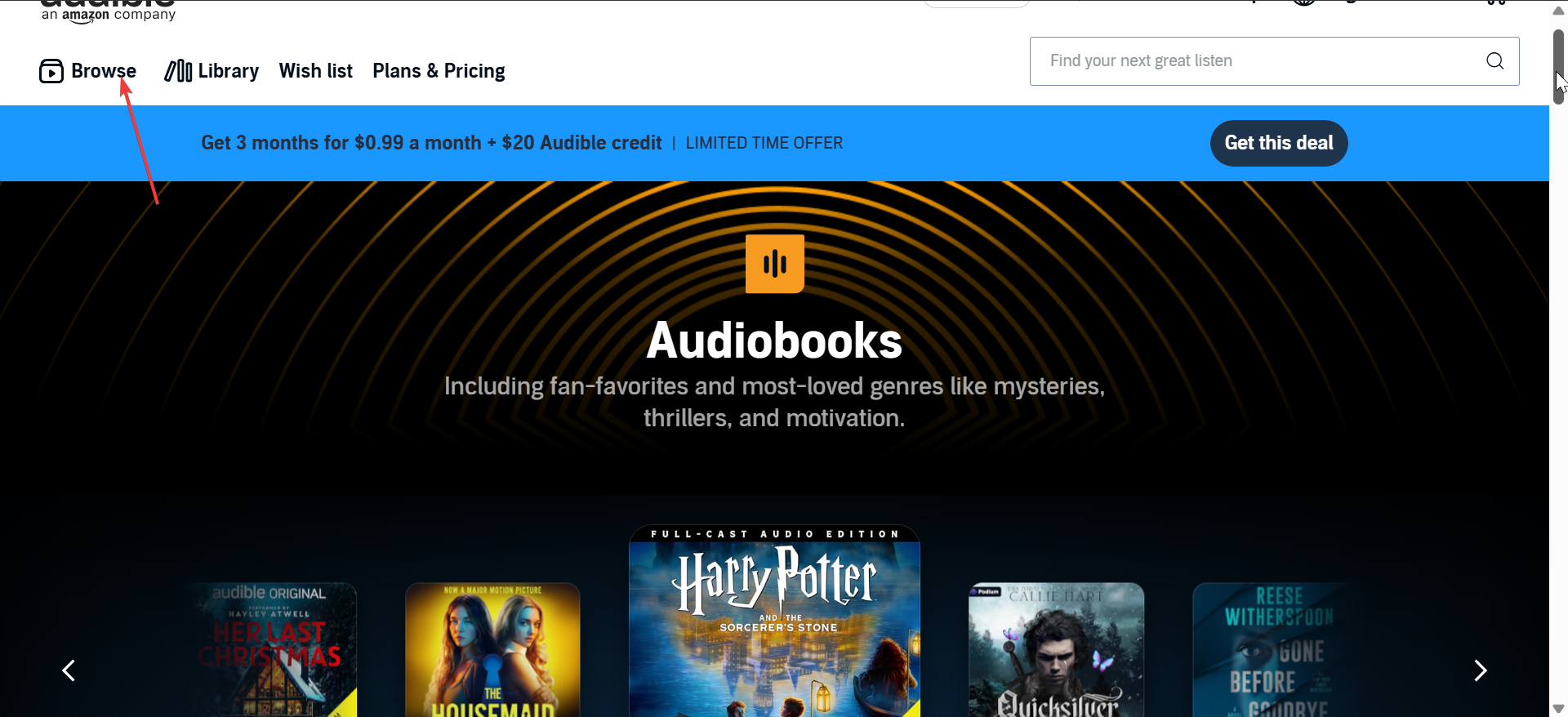Select Her Last Christmas Audible Original cover
1568x717 pixels.
(x=272, y=649)
